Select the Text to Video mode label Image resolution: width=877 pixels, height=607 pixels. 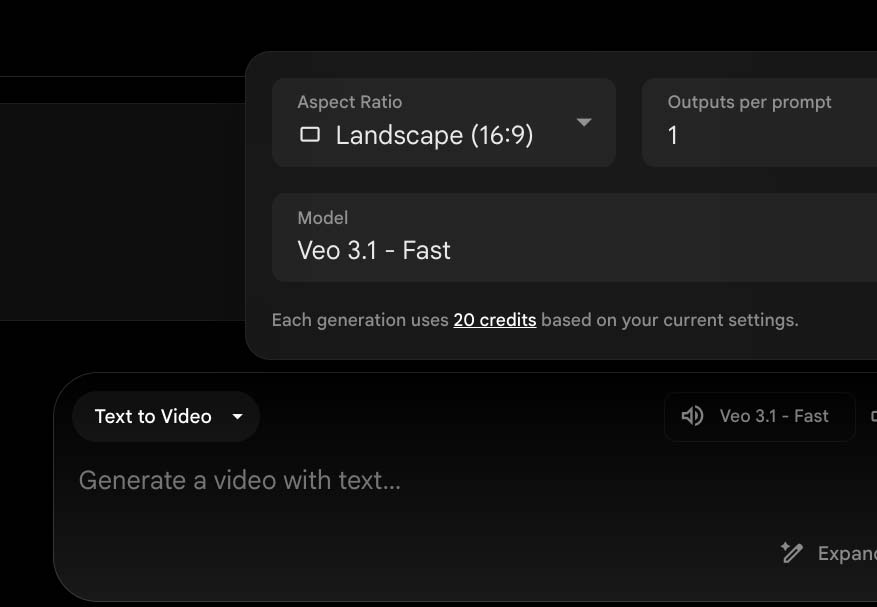[x=153, y=417]
